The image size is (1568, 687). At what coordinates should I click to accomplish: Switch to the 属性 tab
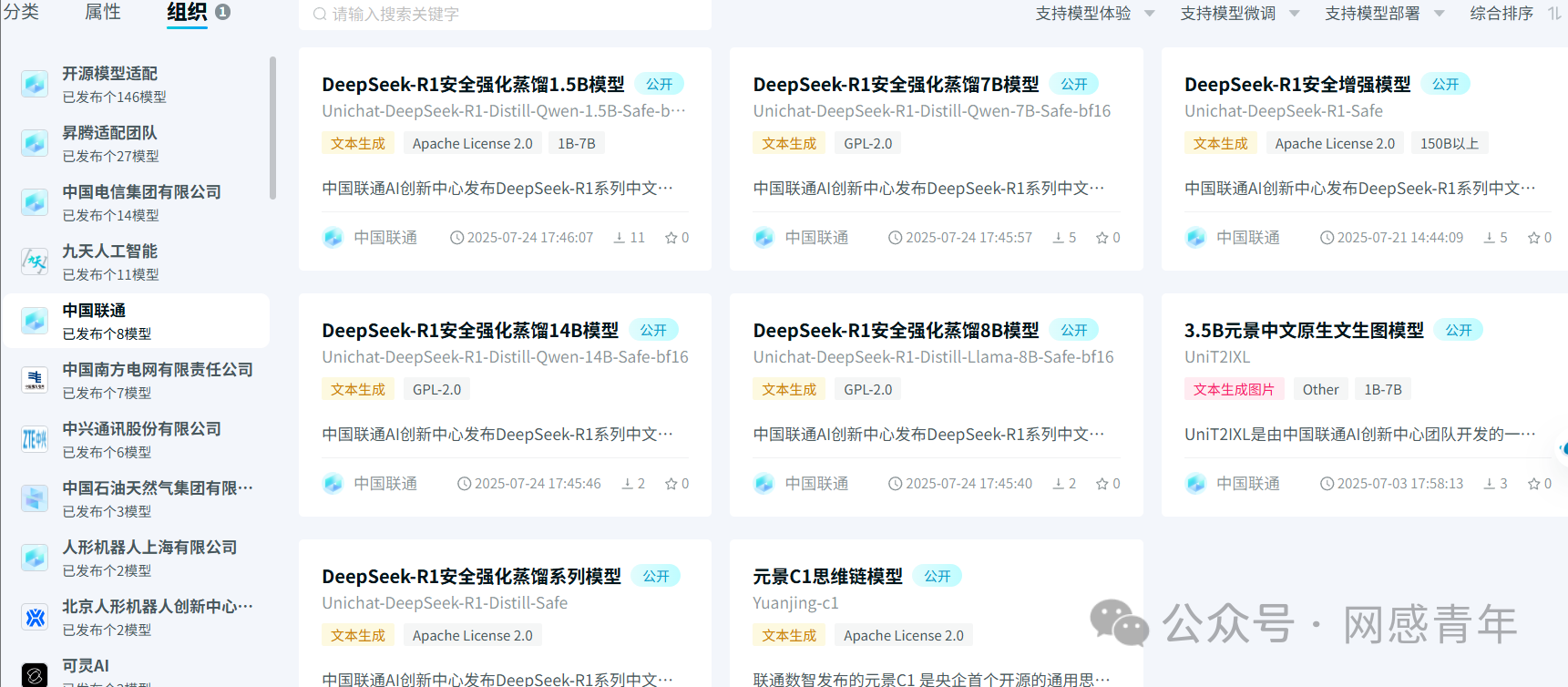coord(103,12)
